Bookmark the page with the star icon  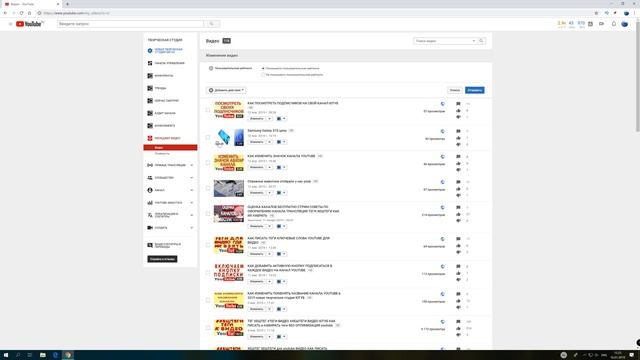[596, 13]
